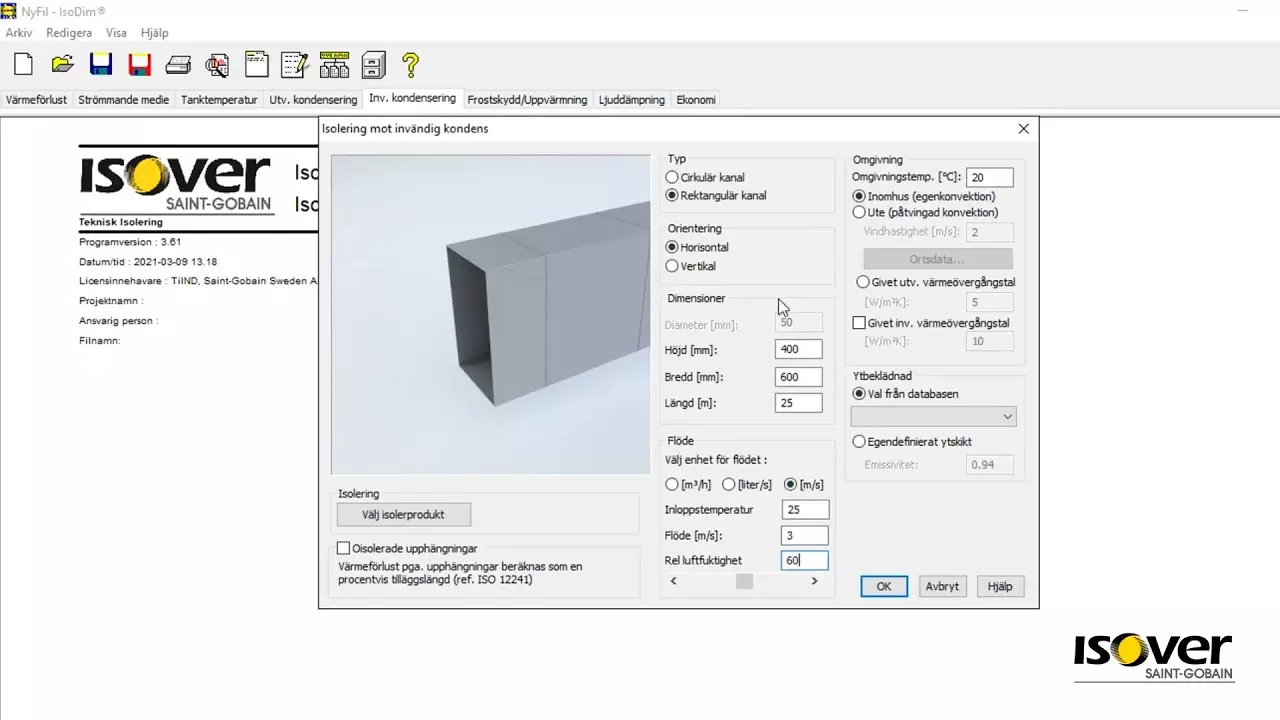The width and height of the screenshot is (1280, 720).
Task: Open the Visa menu
Action: pyautogui.click(x=116, y=33)
